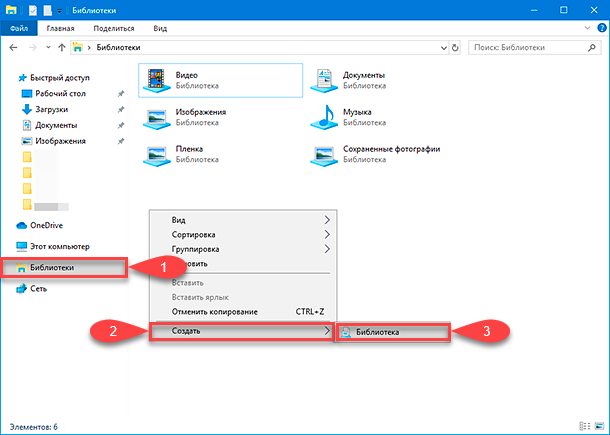Image resolution: width=610 pixels, height=435 pixels.
Task: Open the Изображения library in file pane
Action: (x=157, y=118)
